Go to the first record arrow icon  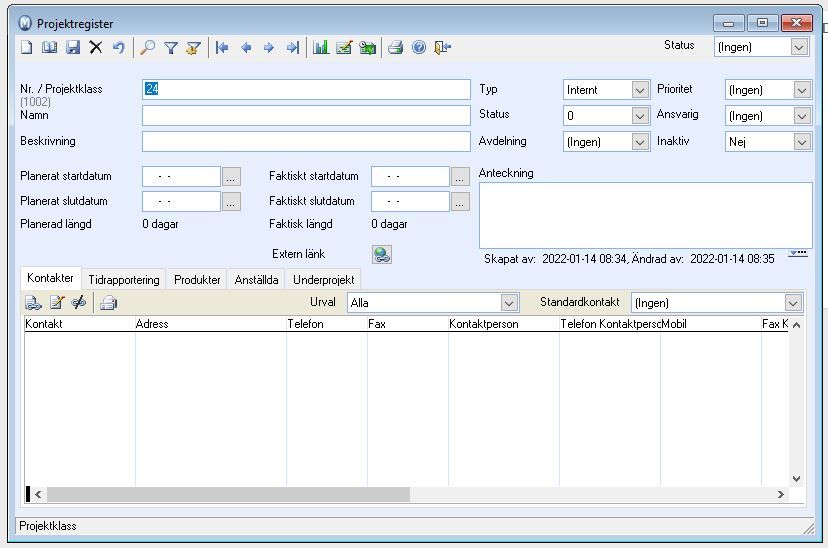pyautogui.click(x=222, y=48)
